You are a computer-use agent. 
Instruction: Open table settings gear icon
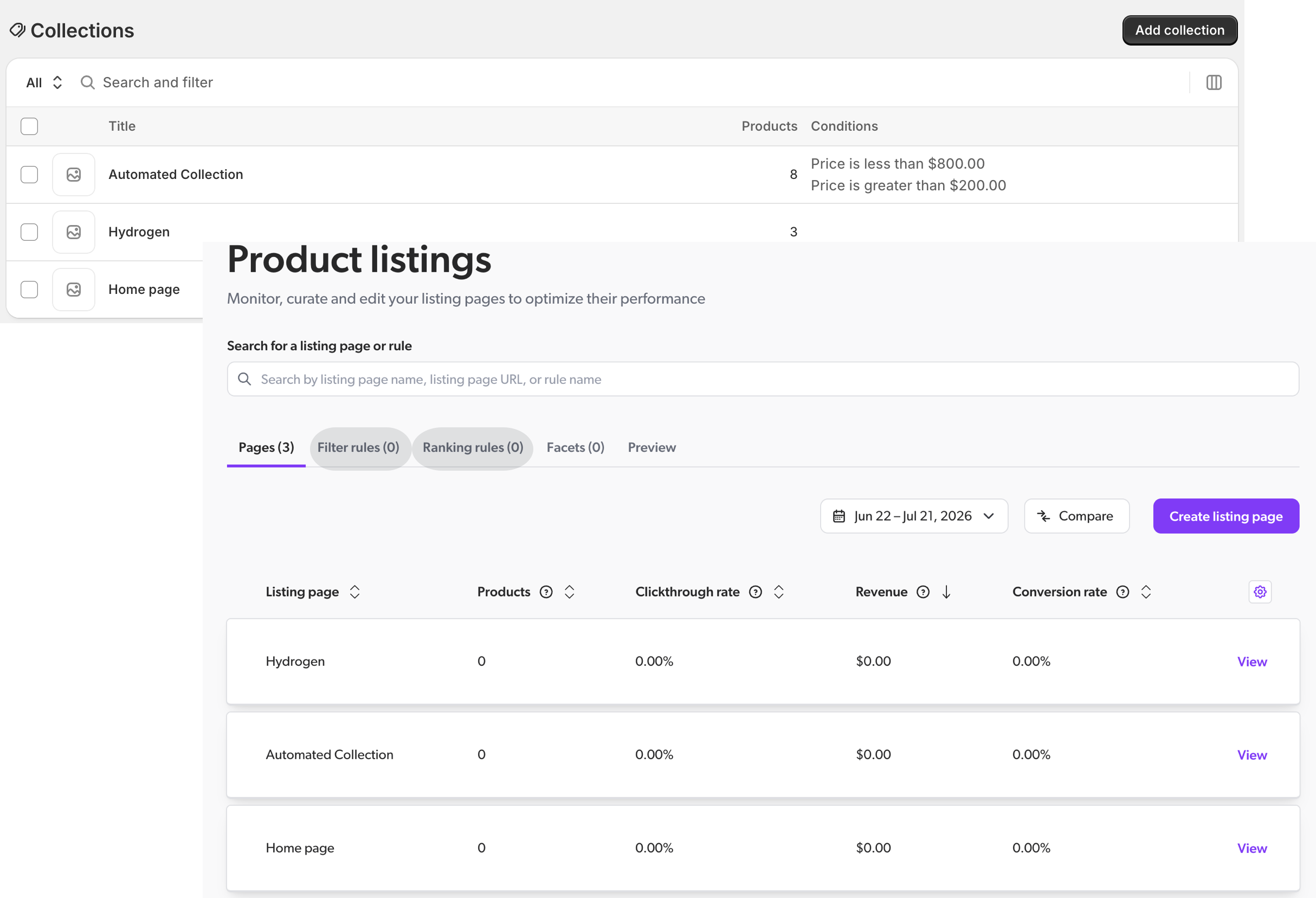pyautogui.click(x=1260, y=592)
